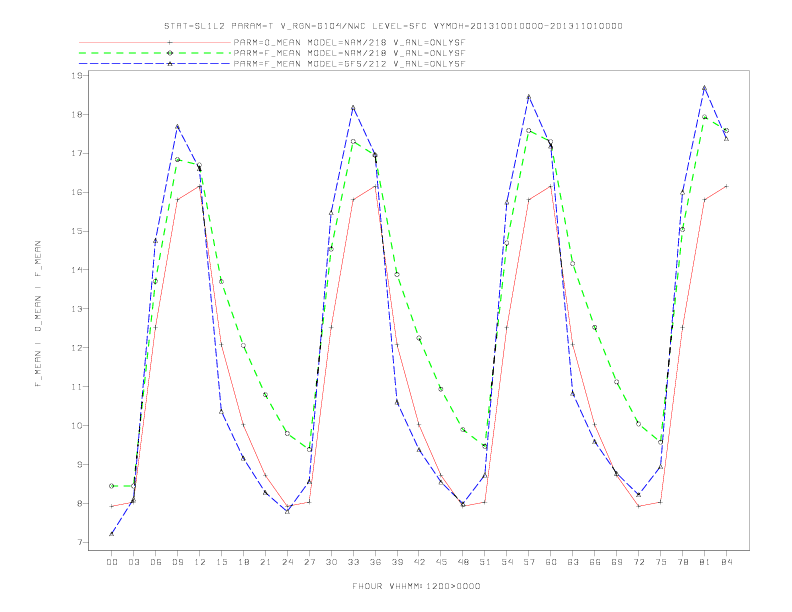Select the green F_MEAN NAM/218 legend label
This screenshot has width=792, height=612.
[349, 53]
